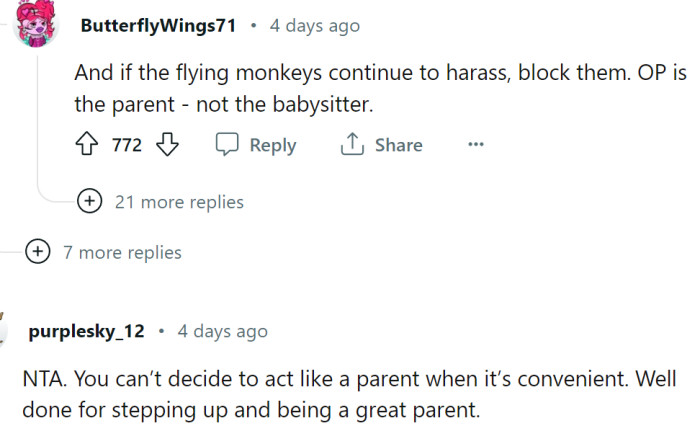This screenshot has height=431, width=700.
Task: Downvote ButterflyWings71's comment
Action: 167,145
